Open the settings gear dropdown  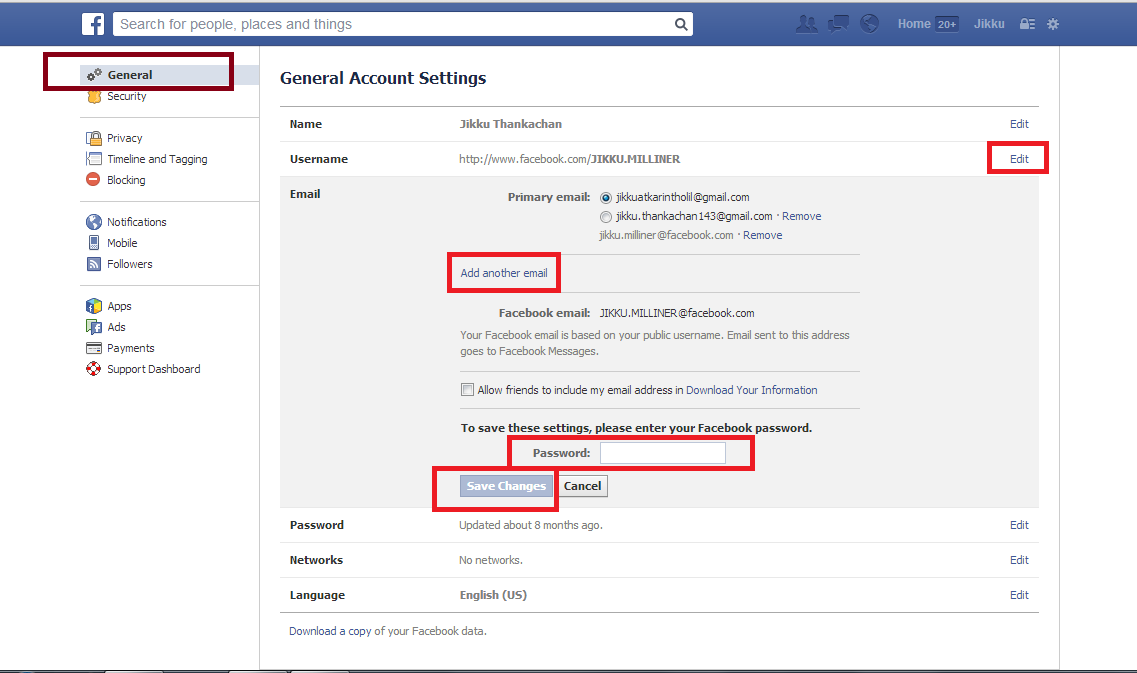point(1053,22)
